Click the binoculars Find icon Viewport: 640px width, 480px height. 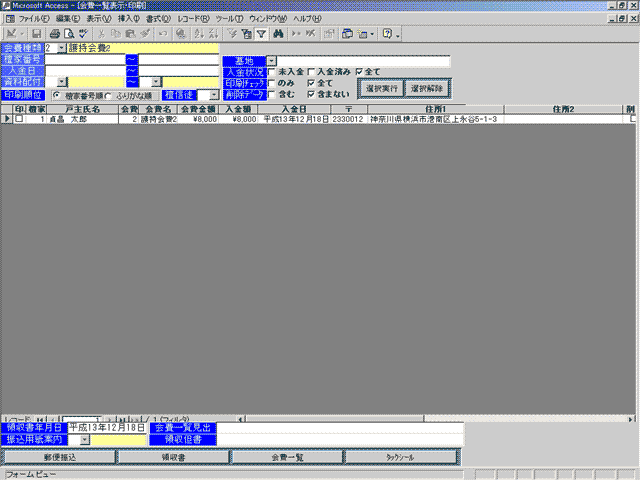click(278, 34)
